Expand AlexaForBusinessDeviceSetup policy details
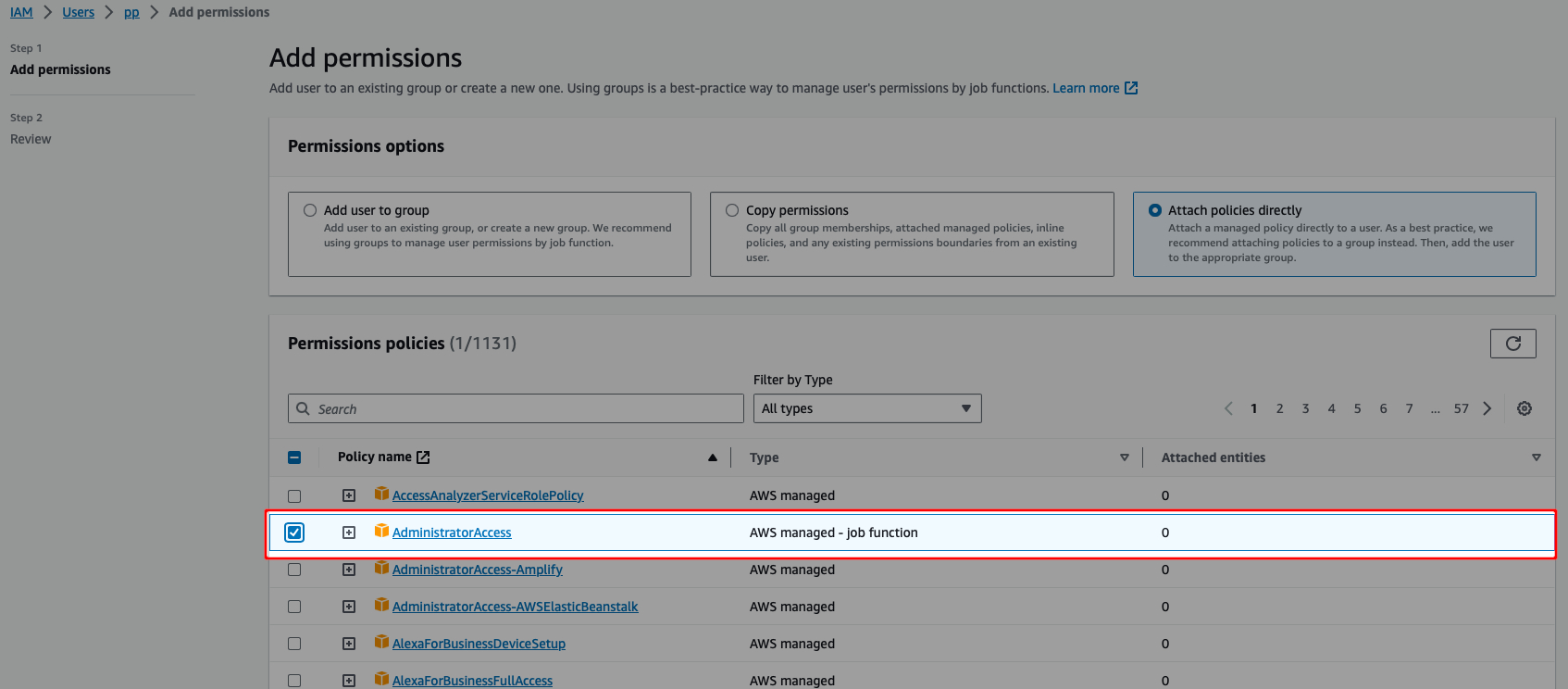 click(349, 644)
